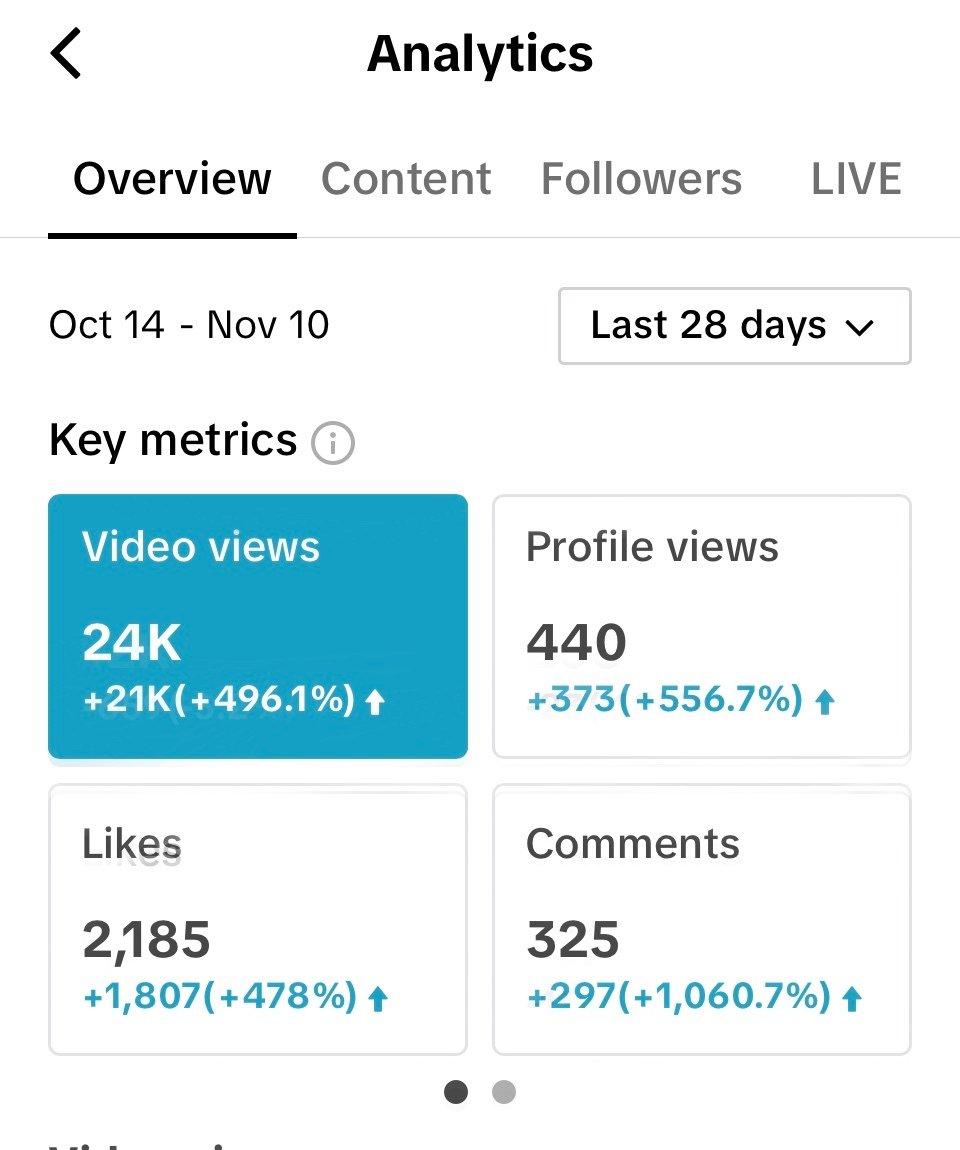Open the Last 28 days date range dropdown
This screenshot has height=1150, width=960.
734,326
